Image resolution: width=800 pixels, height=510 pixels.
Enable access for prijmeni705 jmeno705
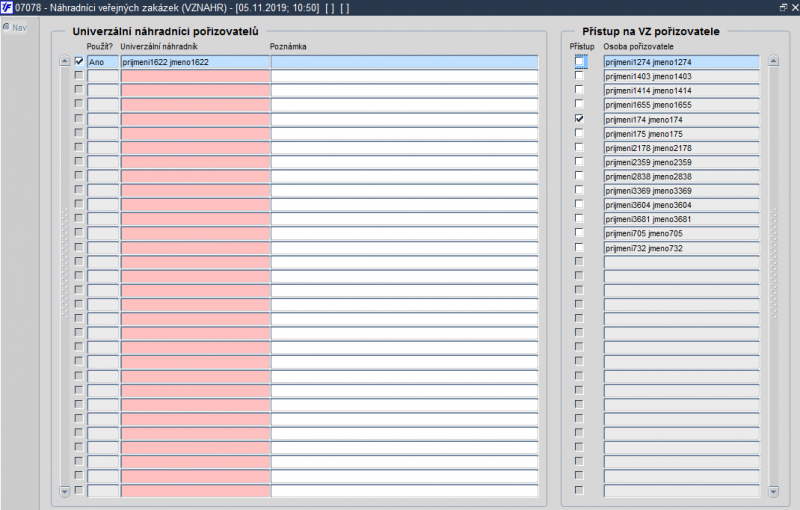pos(579,233)
